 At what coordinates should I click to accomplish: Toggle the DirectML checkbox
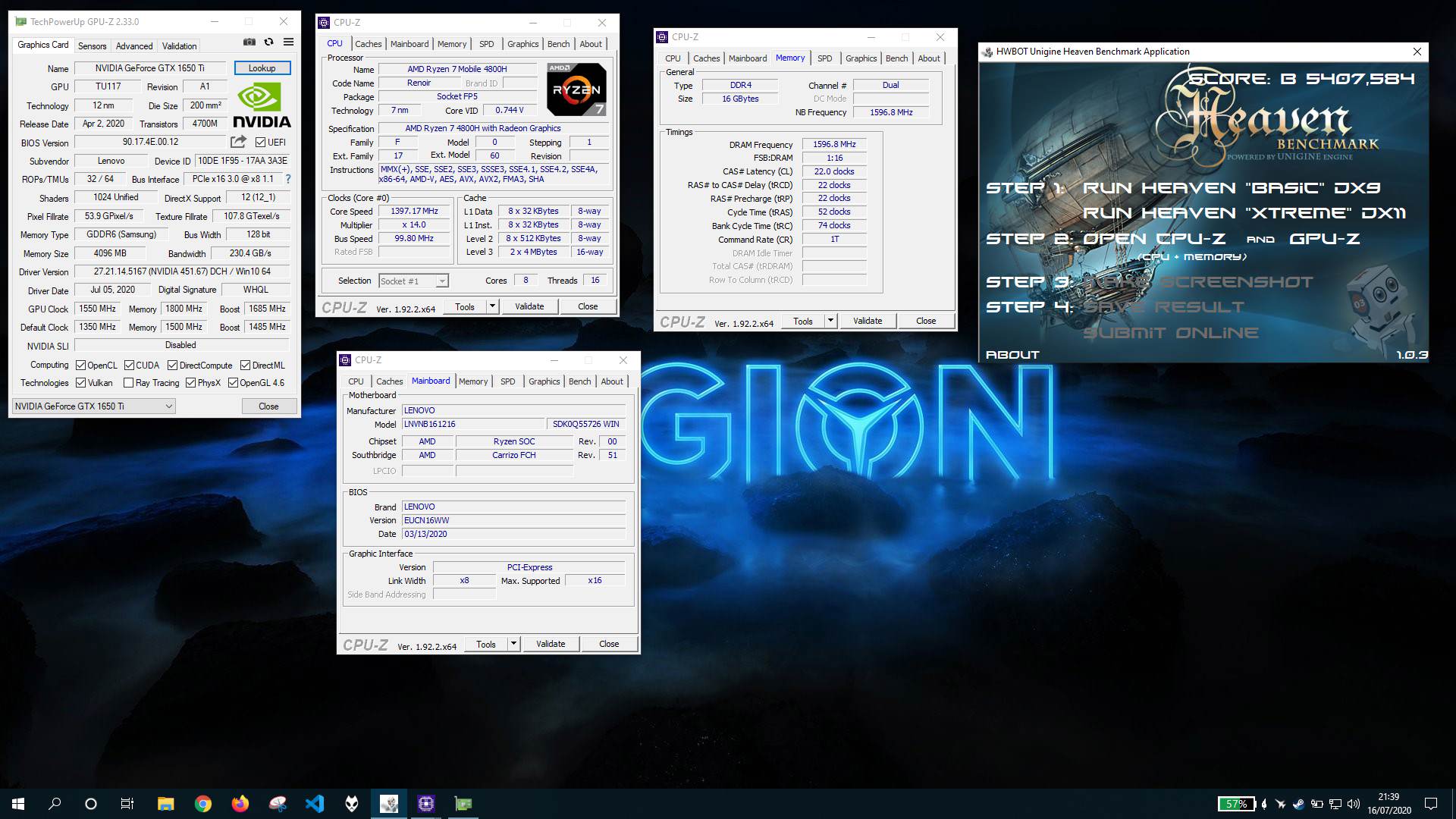coord(245,366)
